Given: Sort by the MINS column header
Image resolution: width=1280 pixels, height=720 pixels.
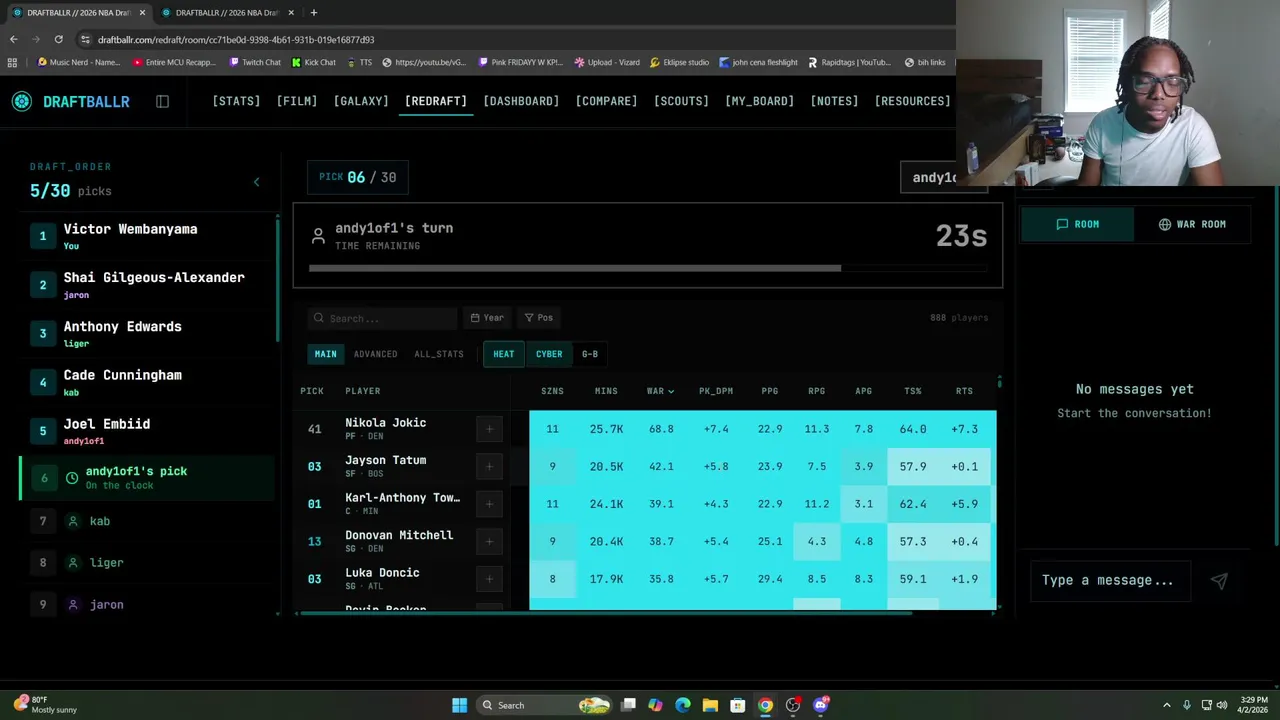Looking at the screenshot, I should (x=606, y=391).
